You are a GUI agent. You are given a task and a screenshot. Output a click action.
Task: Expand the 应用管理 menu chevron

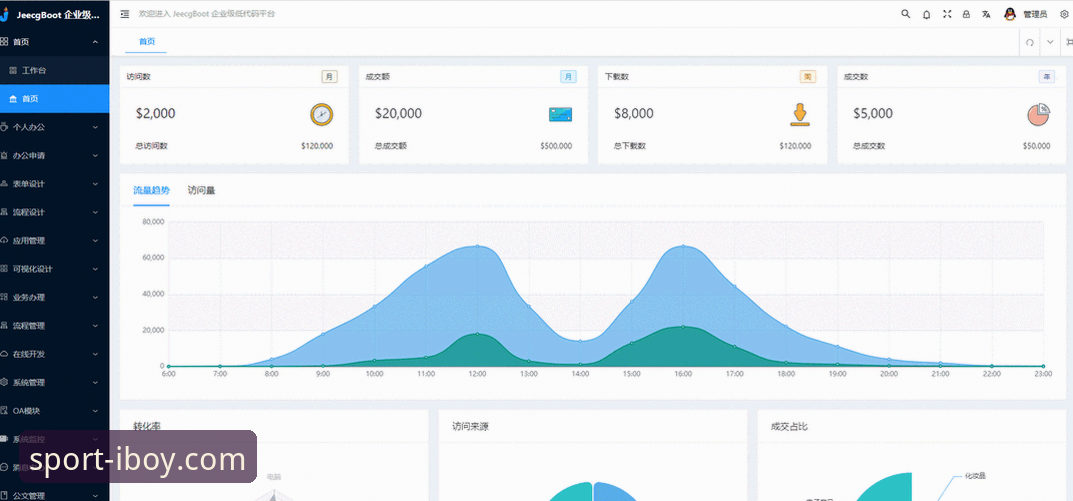[95, 241]
